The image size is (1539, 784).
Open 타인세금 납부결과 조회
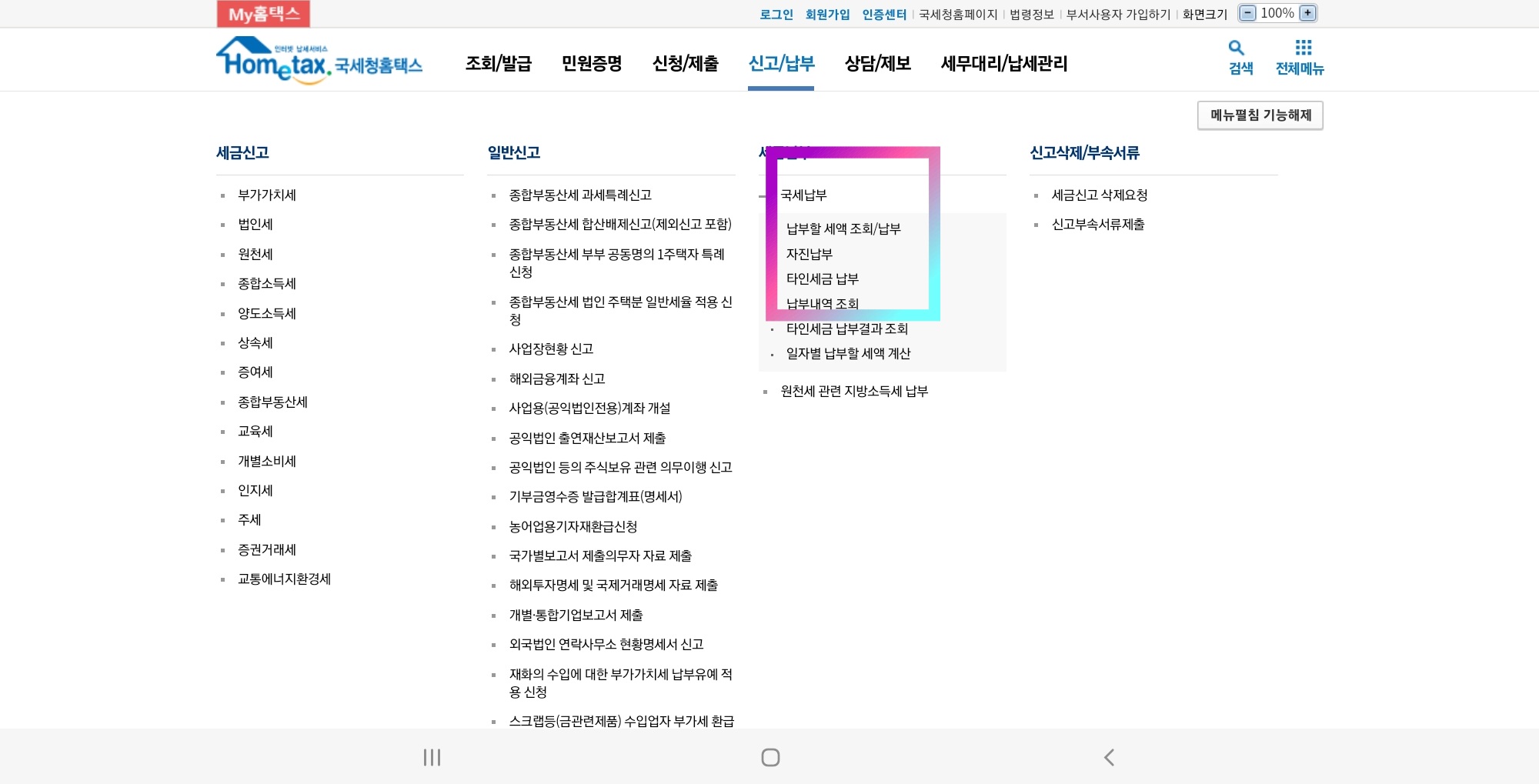click(846, 329)
